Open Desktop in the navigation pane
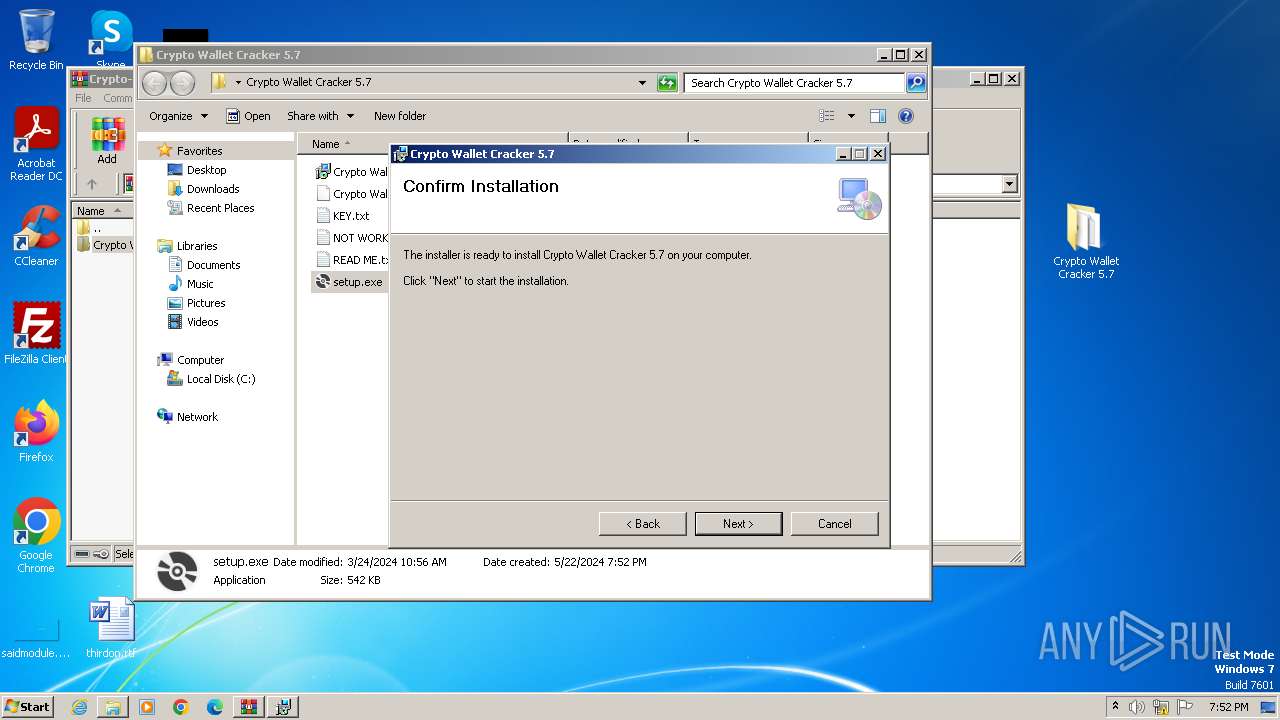This screenshot has height=720, width=1280. pos(197,170)
